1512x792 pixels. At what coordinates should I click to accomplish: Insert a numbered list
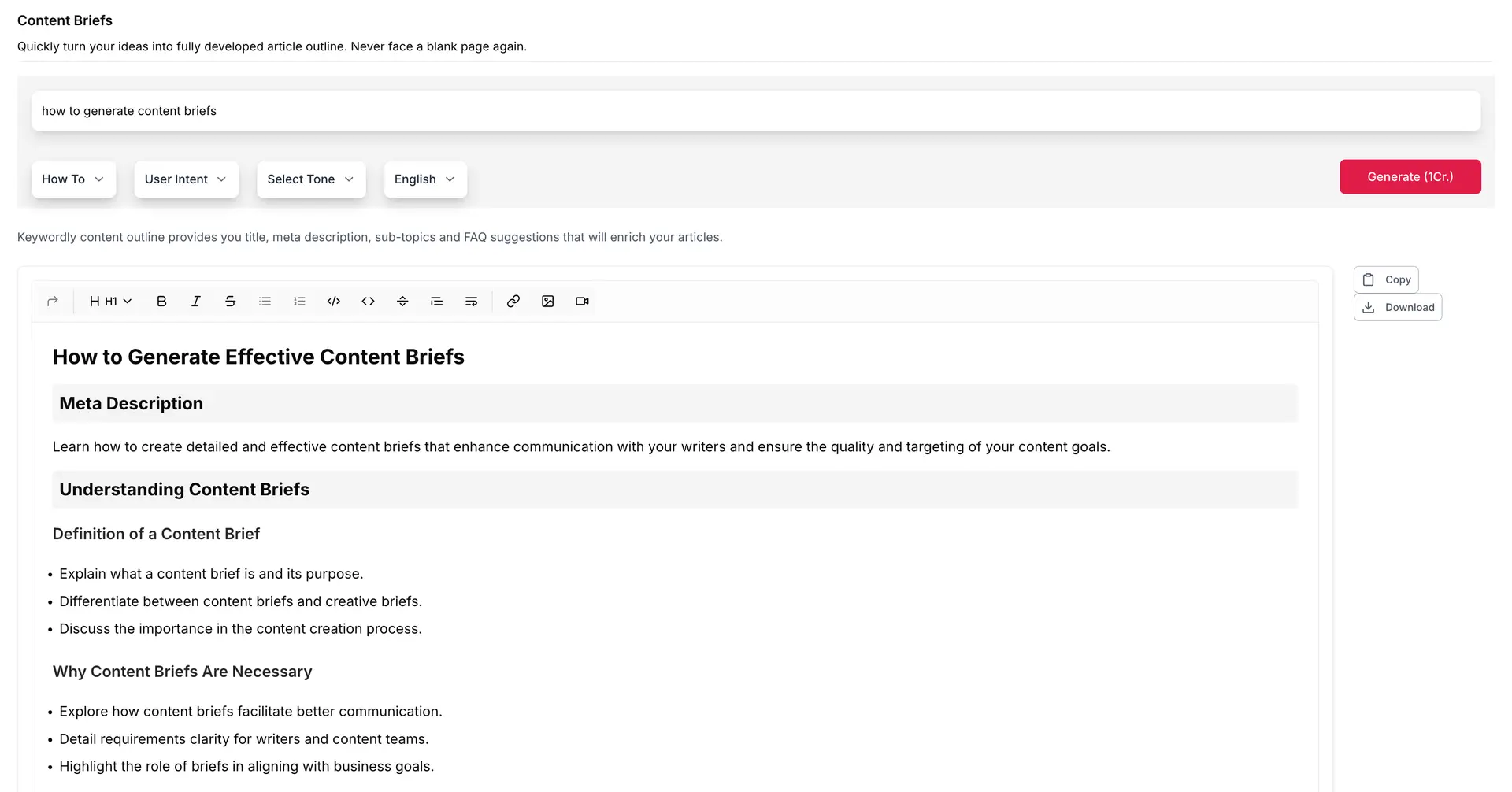point(299,302)
